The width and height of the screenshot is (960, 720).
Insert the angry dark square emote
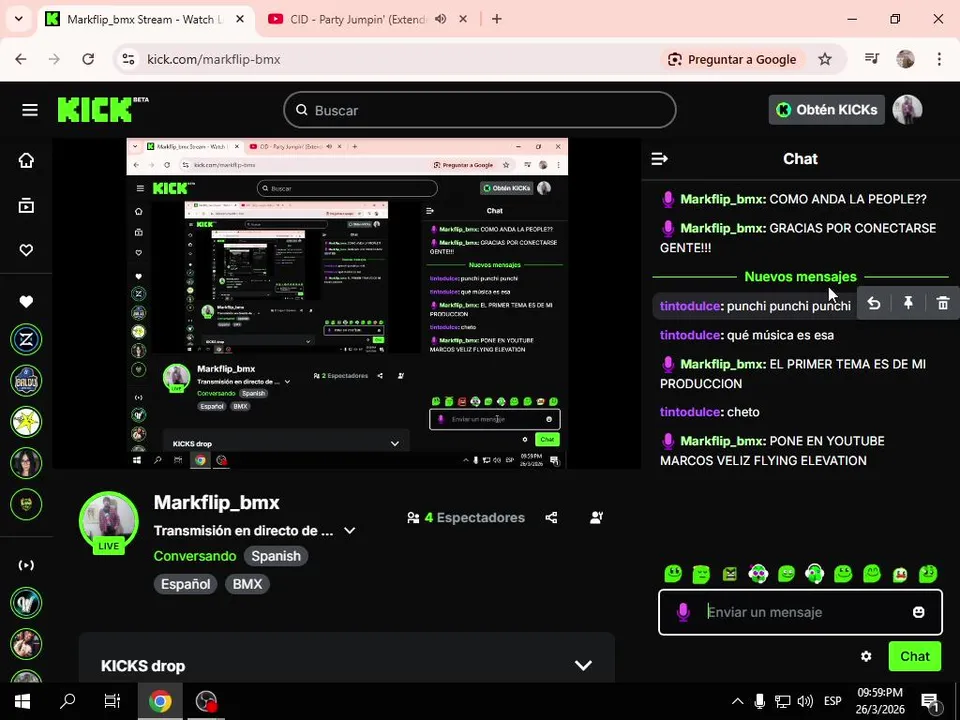tap(730, 574)
